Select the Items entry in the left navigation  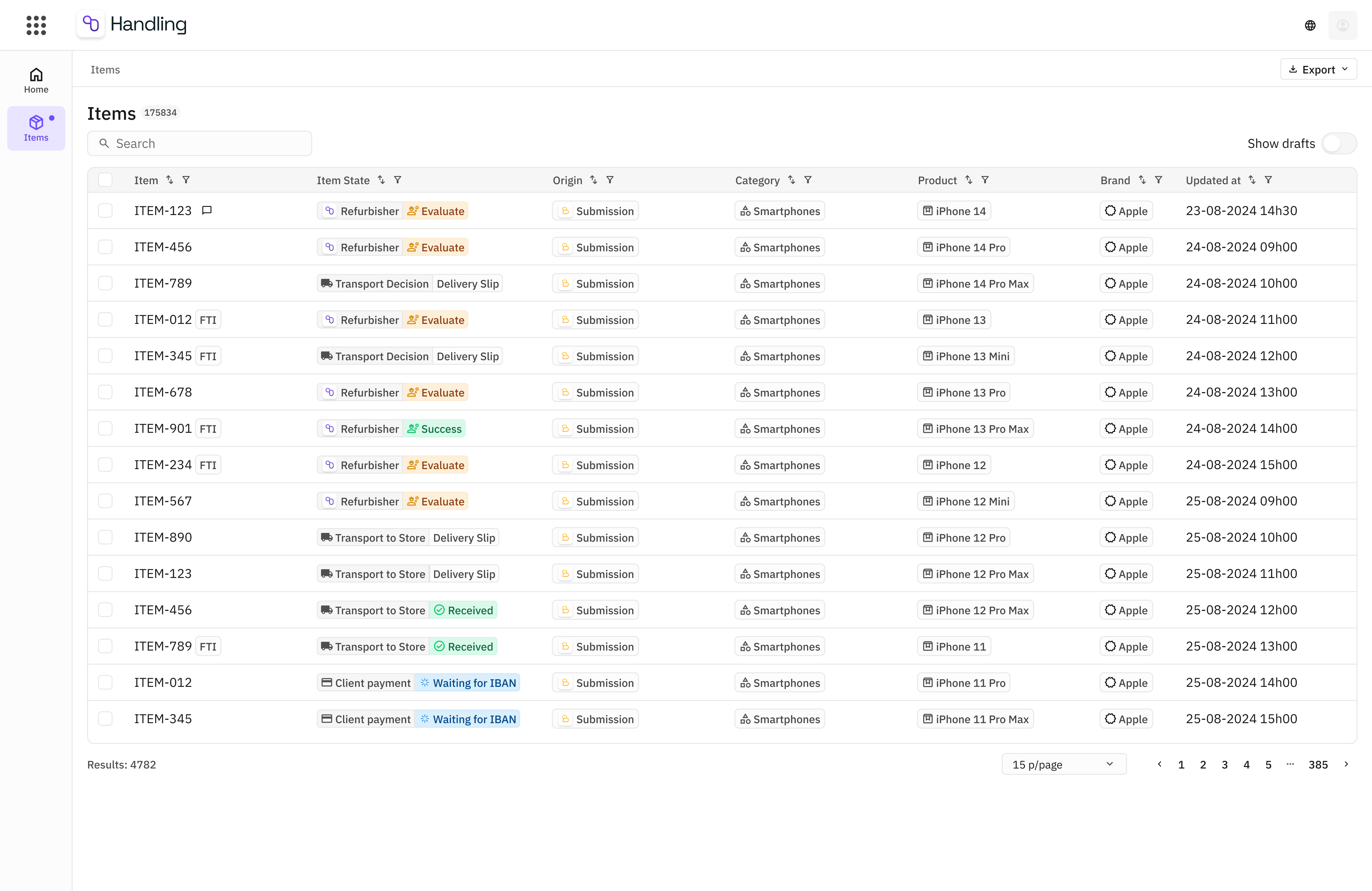point(36,127)
